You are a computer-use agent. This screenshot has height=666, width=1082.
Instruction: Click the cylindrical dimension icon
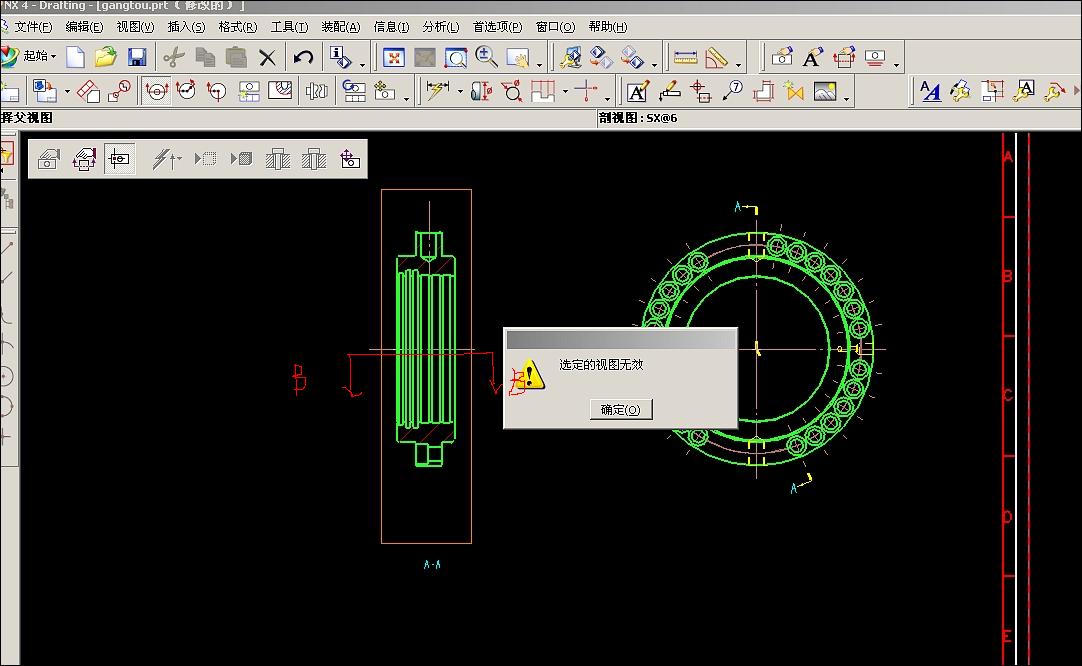click(x=481, y=91)
